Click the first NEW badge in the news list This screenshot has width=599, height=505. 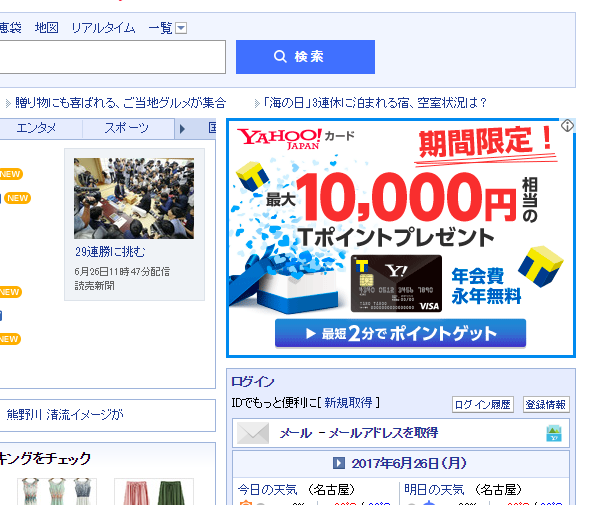click(10, 174)
